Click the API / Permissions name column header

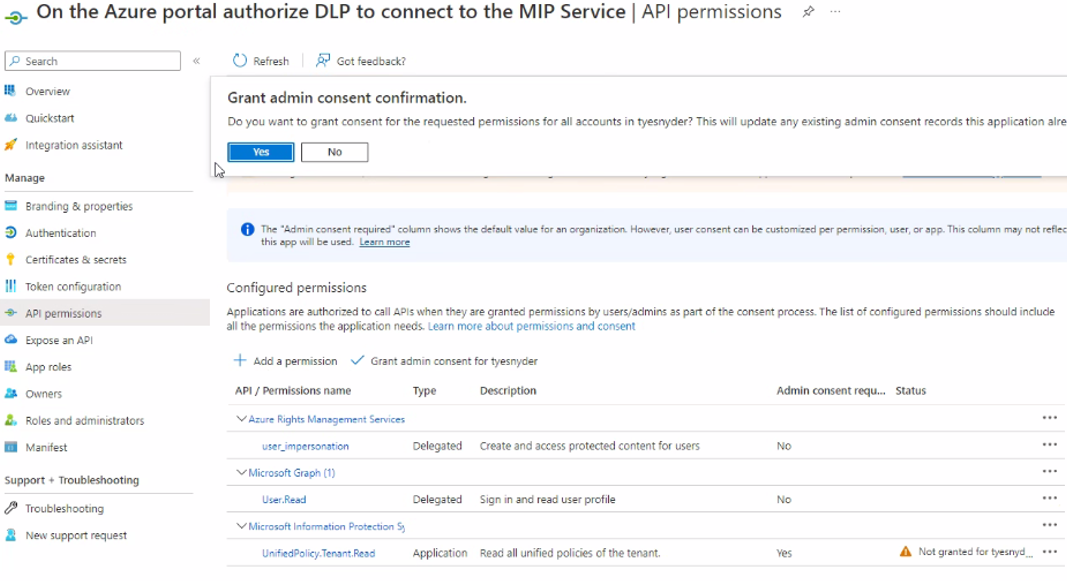pyautogui.click(x=293, y=391)
